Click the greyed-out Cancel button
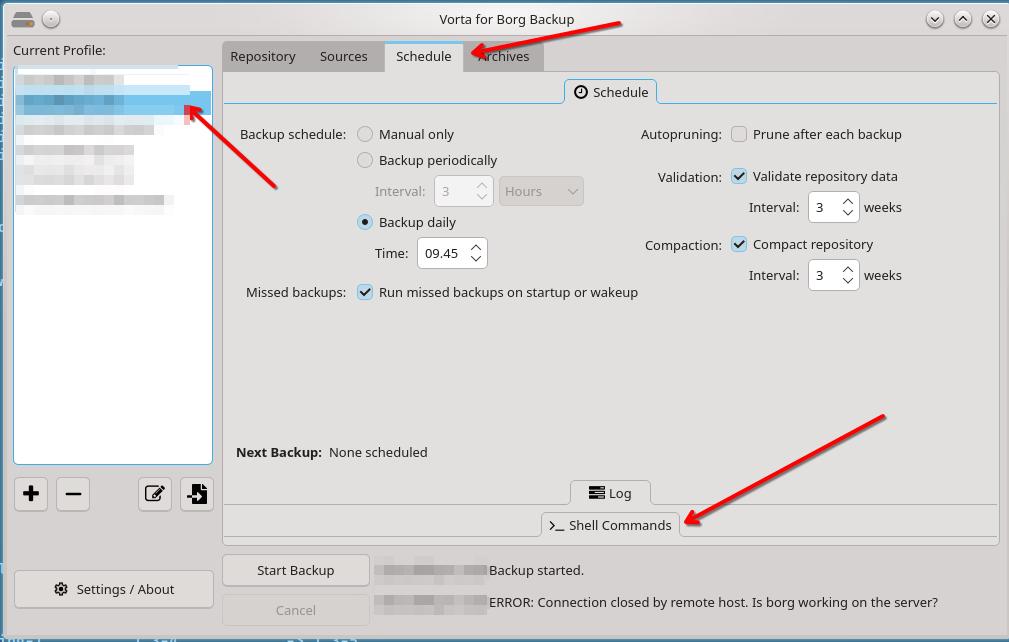Screen dimensions: 1009x642 (296, 610)
